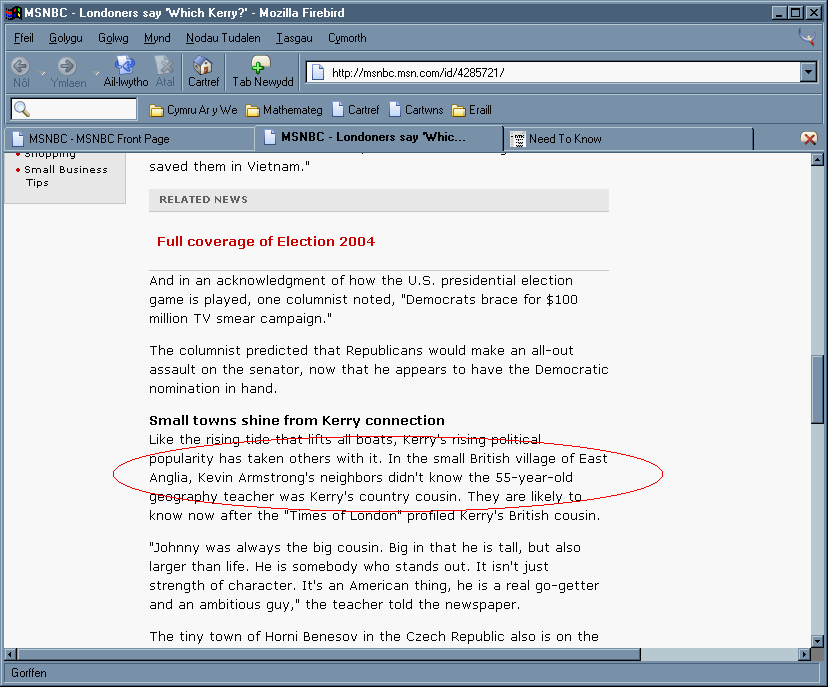Open the Cartwns bookmark

click(416, 110)
